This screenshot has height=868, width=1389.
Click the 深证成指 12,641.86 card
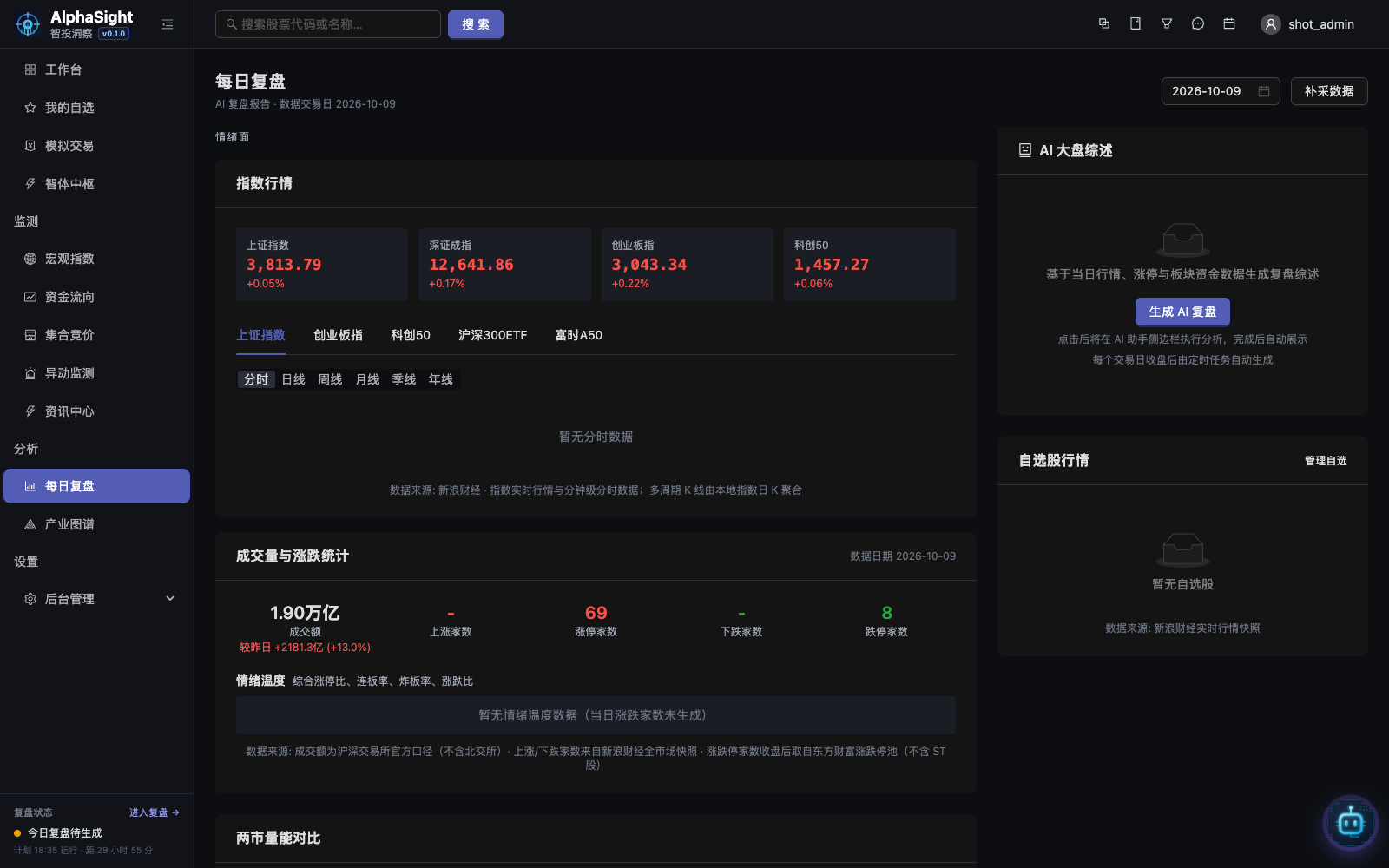(504, 265)
